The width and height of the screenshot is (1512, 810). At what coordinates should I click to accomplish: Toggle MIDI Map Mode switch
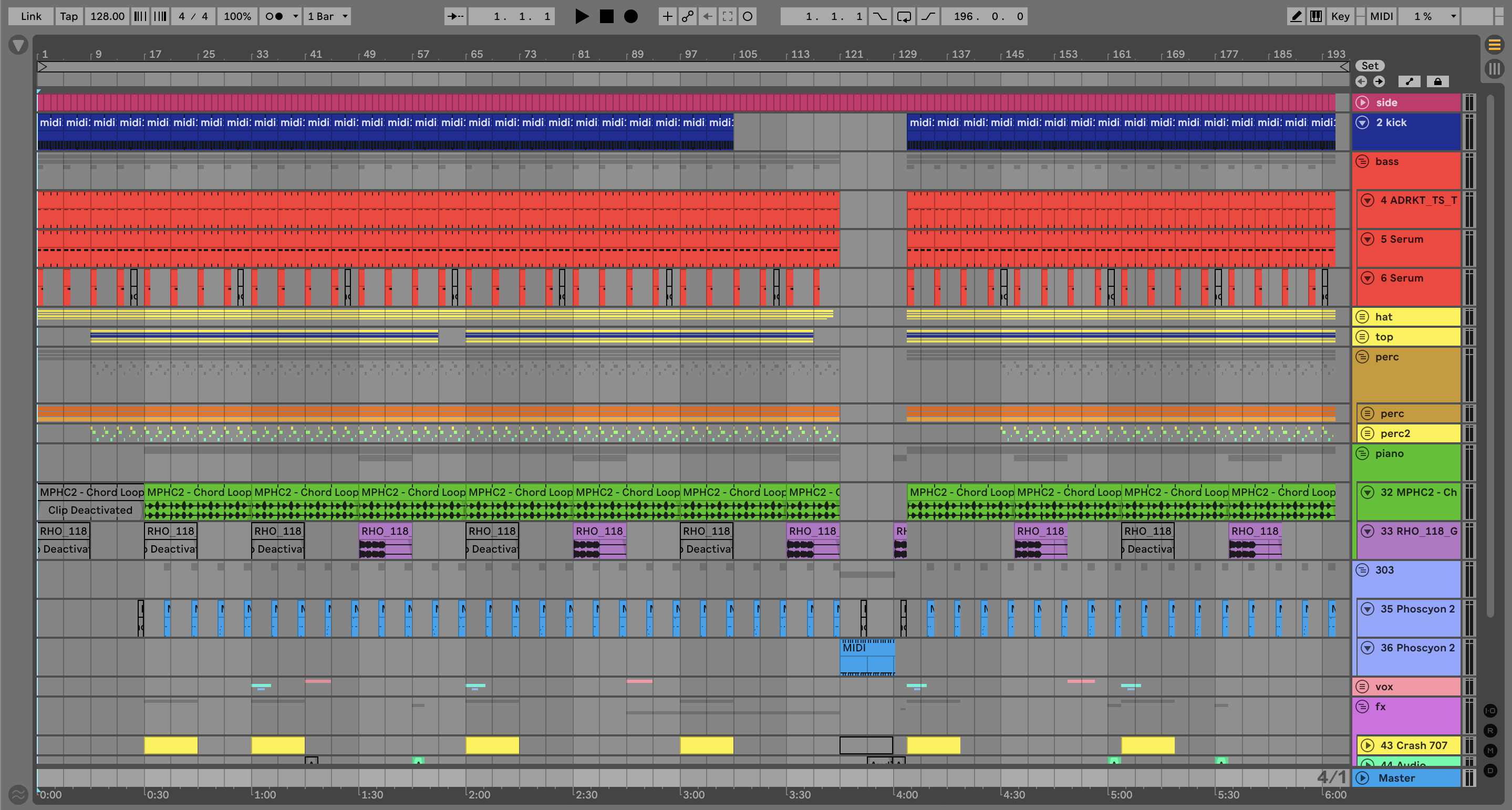coord(1381,16)
